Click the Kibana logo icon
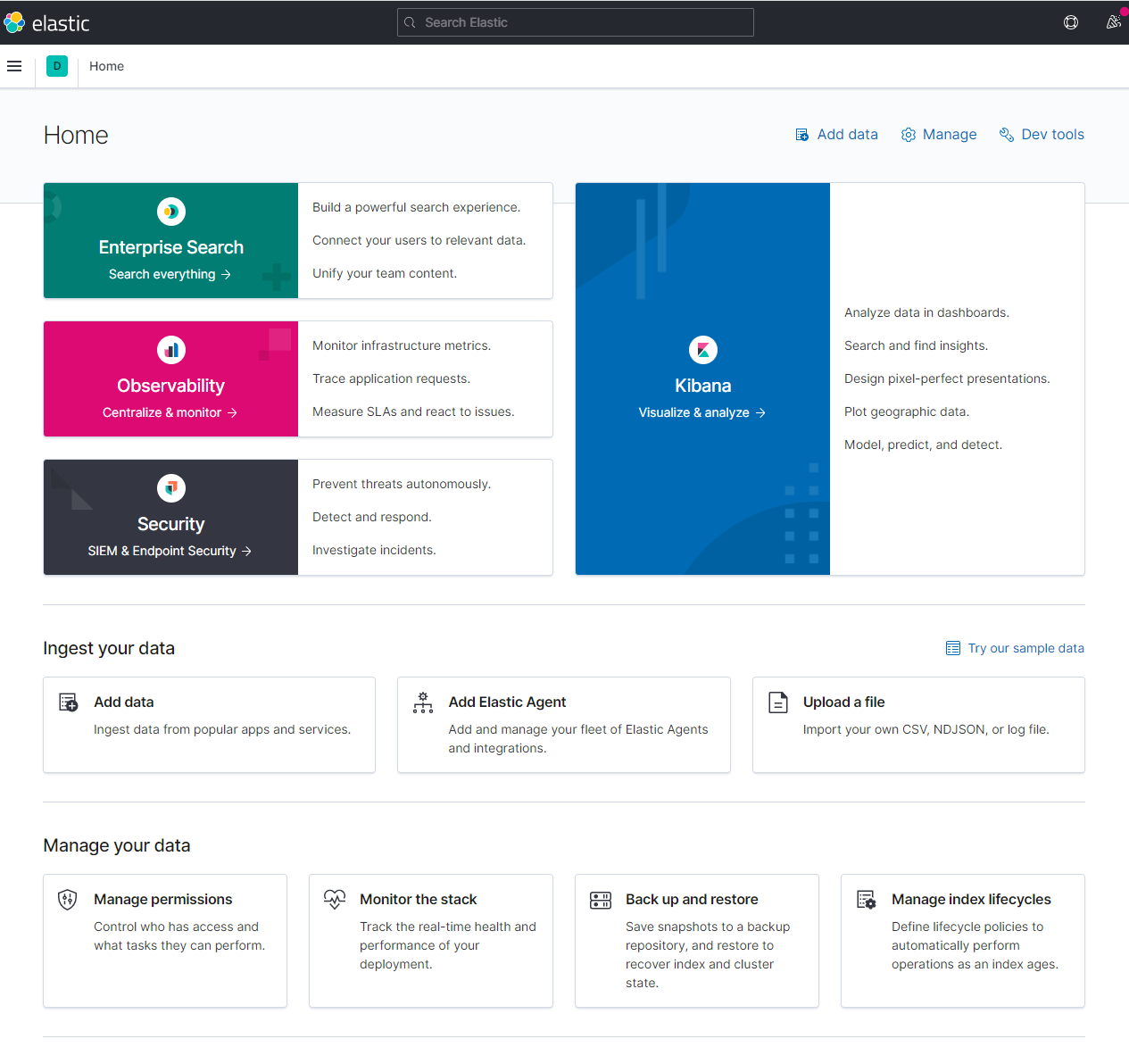This screenshot has height=1064, width=1129. [703, 350]
